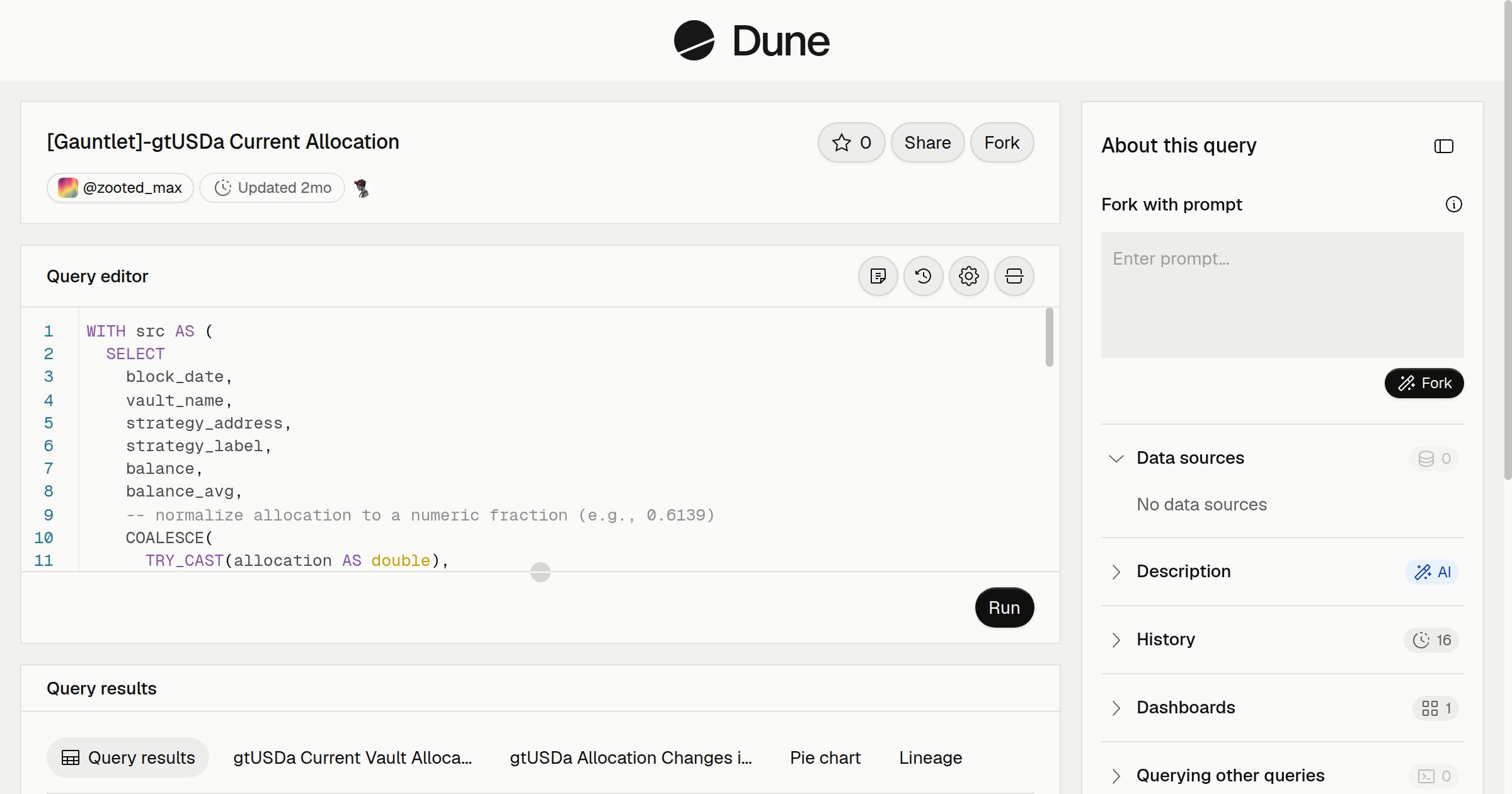
Task: Focus the Enter prompt text area
Action: (1282, 295)
